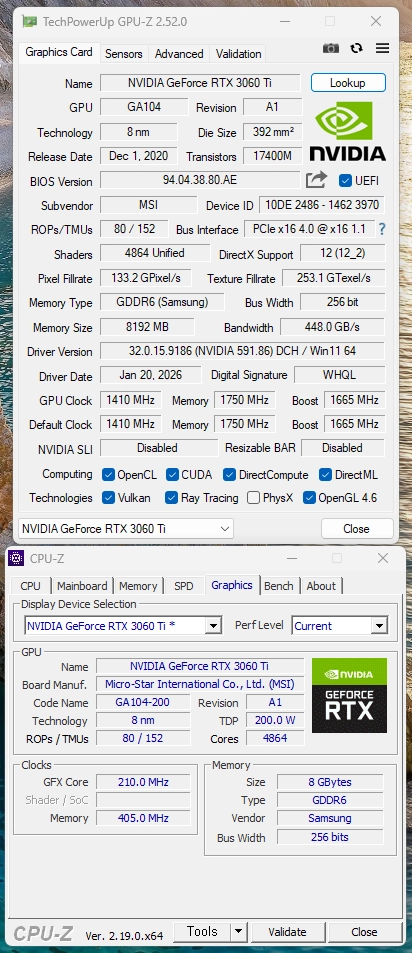Click the Close button in CPU-Z
The image size is (412, 953).
(x=364, y=931)
